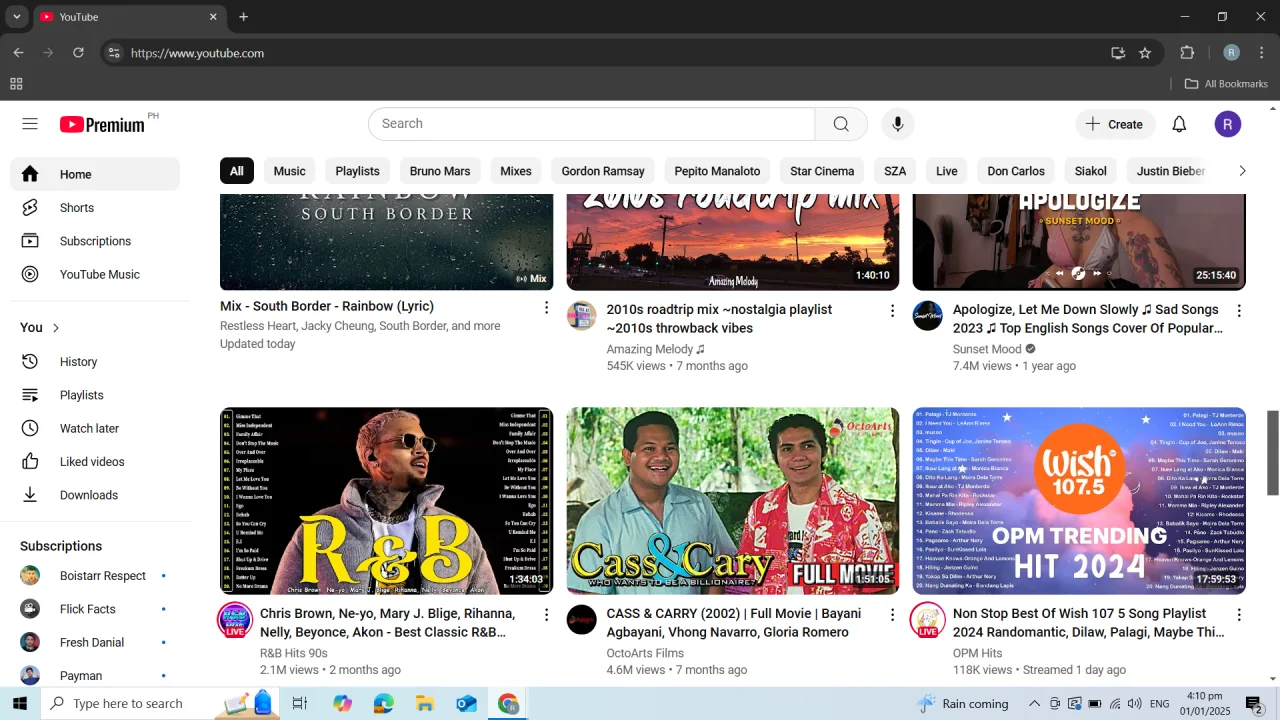Open File Explorer from taskbar
The image size is (1280, 720).
coord(425,704)
